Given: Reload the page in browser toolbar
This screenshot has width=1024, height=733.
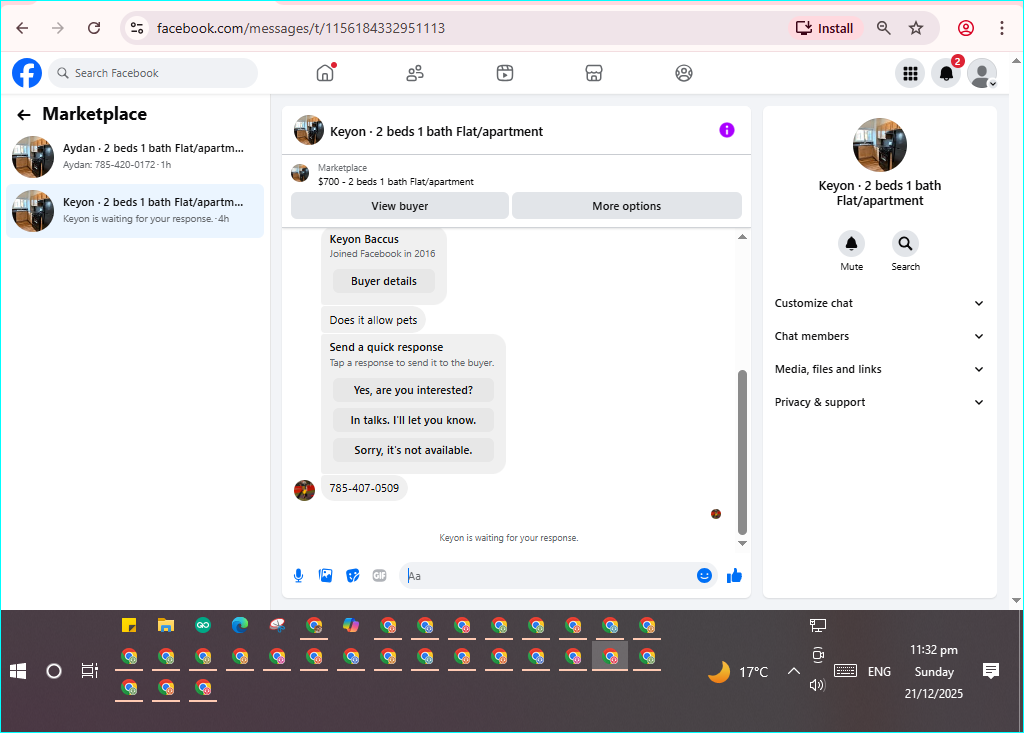Looking at the screenshot, I should (x=94, y=28).
